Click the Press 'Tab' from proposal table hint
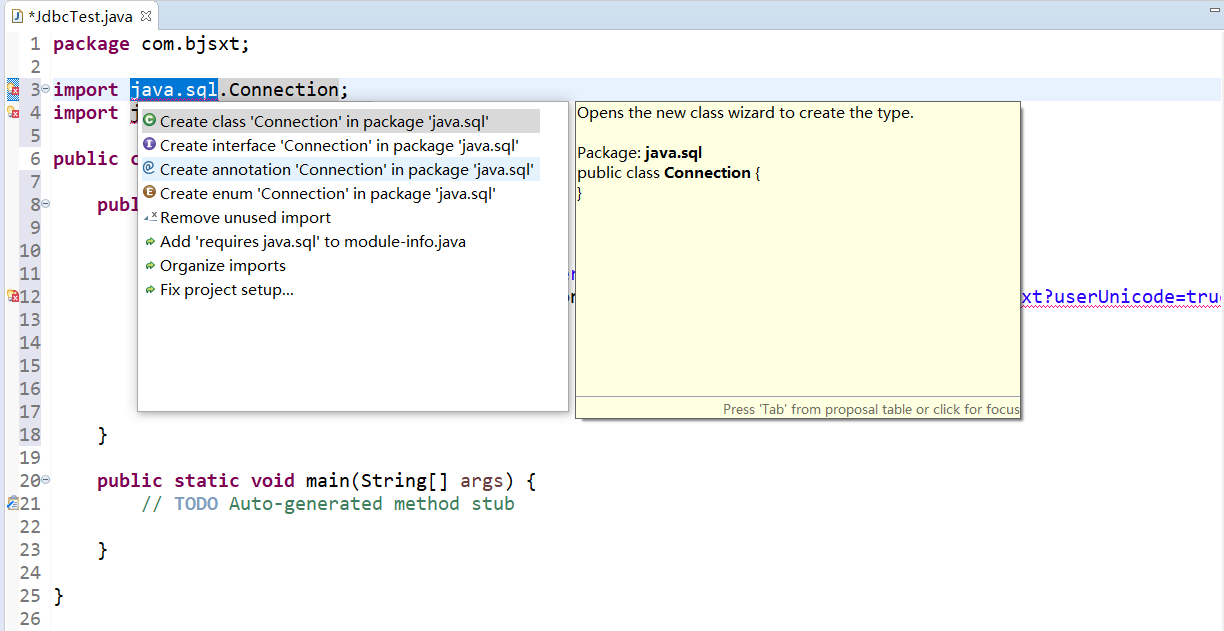This screenshot has height=631, width=1224. click(x=871, y=409)
